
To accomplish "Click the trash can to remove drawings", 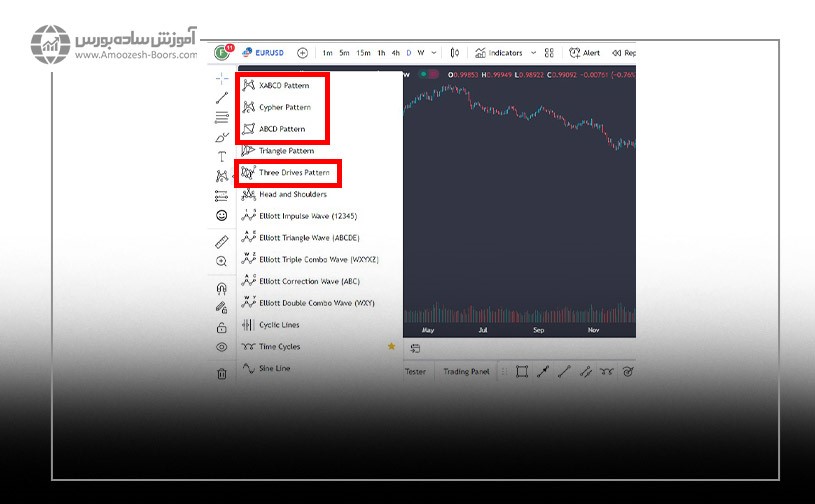I will point(221,373).
